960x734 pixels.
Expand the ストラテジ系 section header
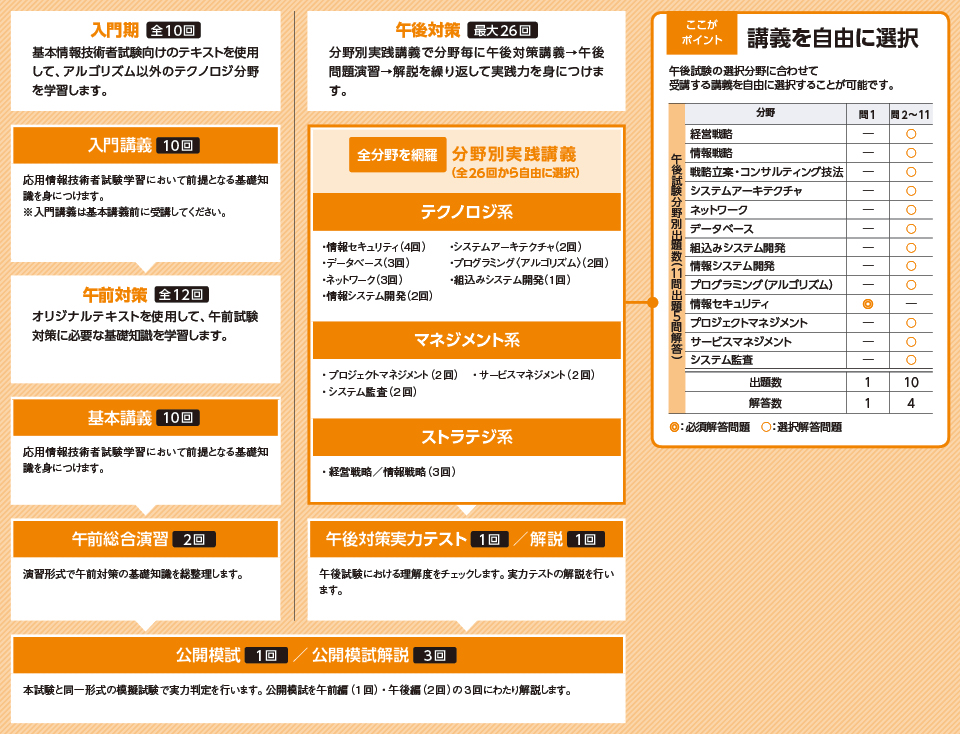click(466, 437)
